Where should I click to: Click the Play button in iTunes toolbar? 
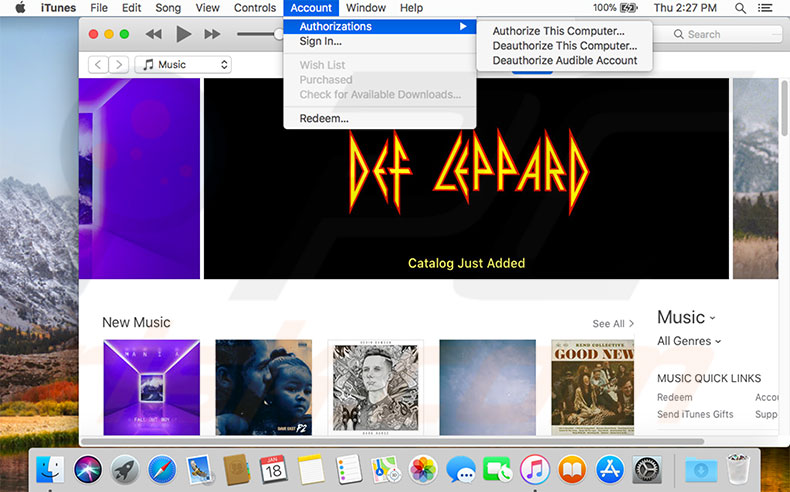click(183, 34)
